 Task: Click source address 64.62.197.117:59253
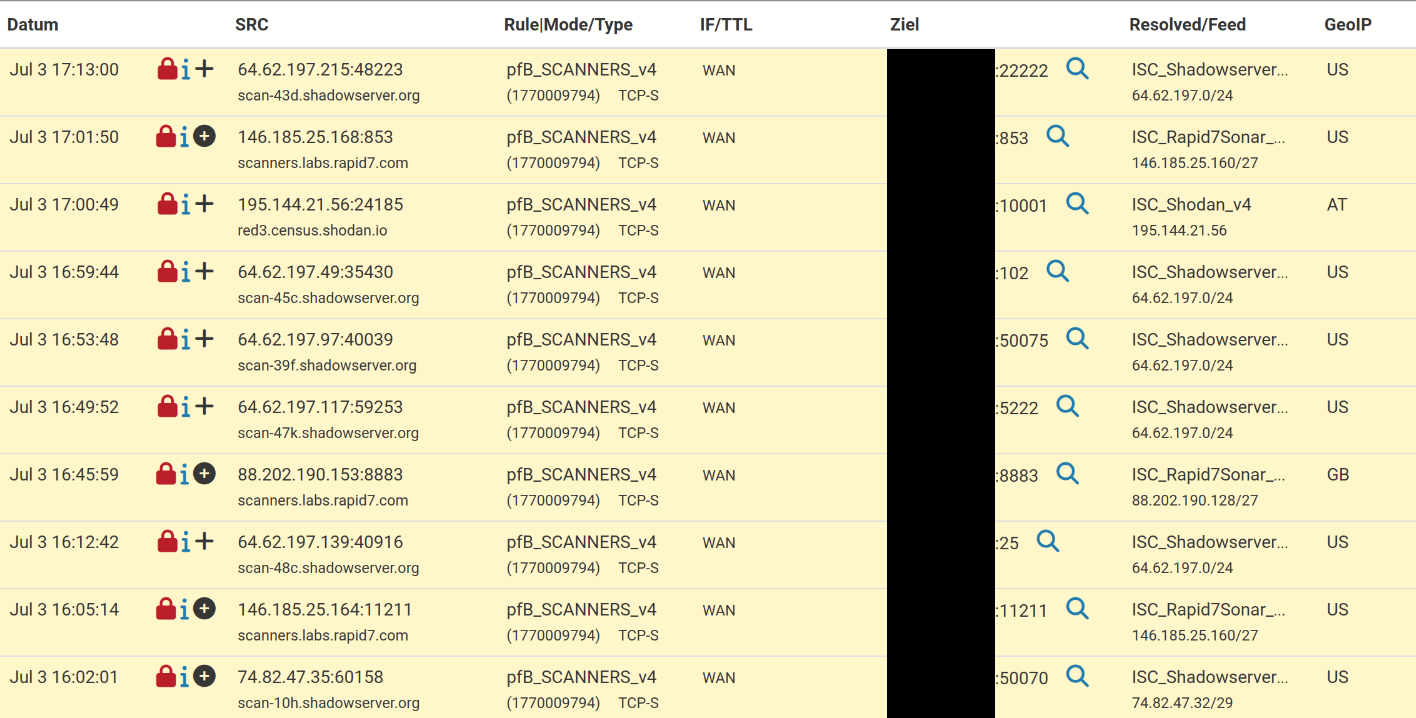click(321, 407)
